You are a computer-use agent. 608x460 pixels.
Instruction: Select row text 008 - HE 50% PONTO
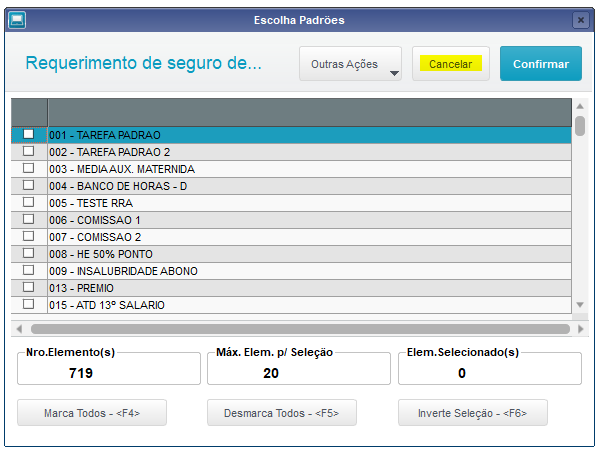pos(101,254)
